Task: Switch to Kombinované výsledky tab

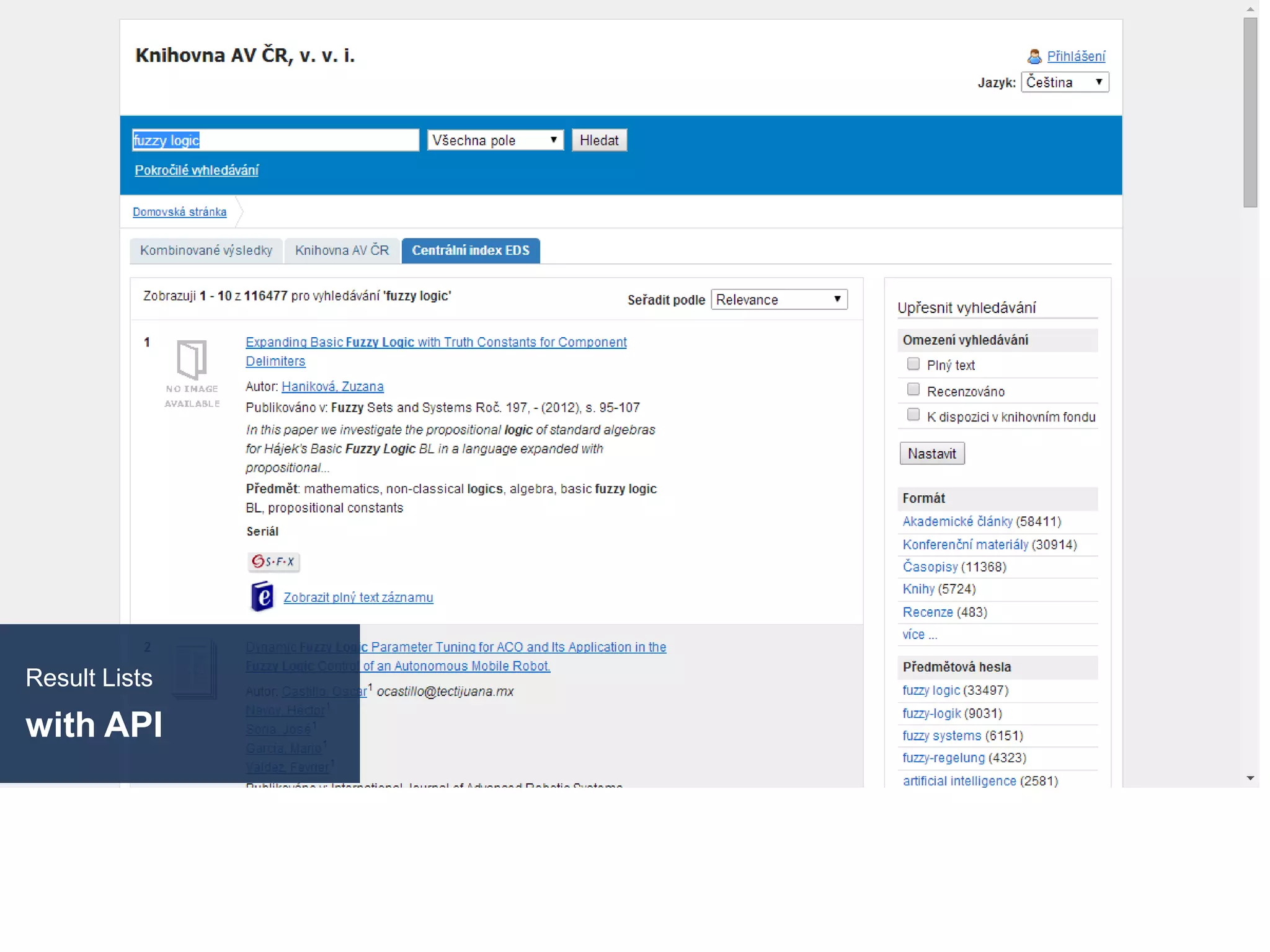Action: pyautogui.click(x=206, y=250)
